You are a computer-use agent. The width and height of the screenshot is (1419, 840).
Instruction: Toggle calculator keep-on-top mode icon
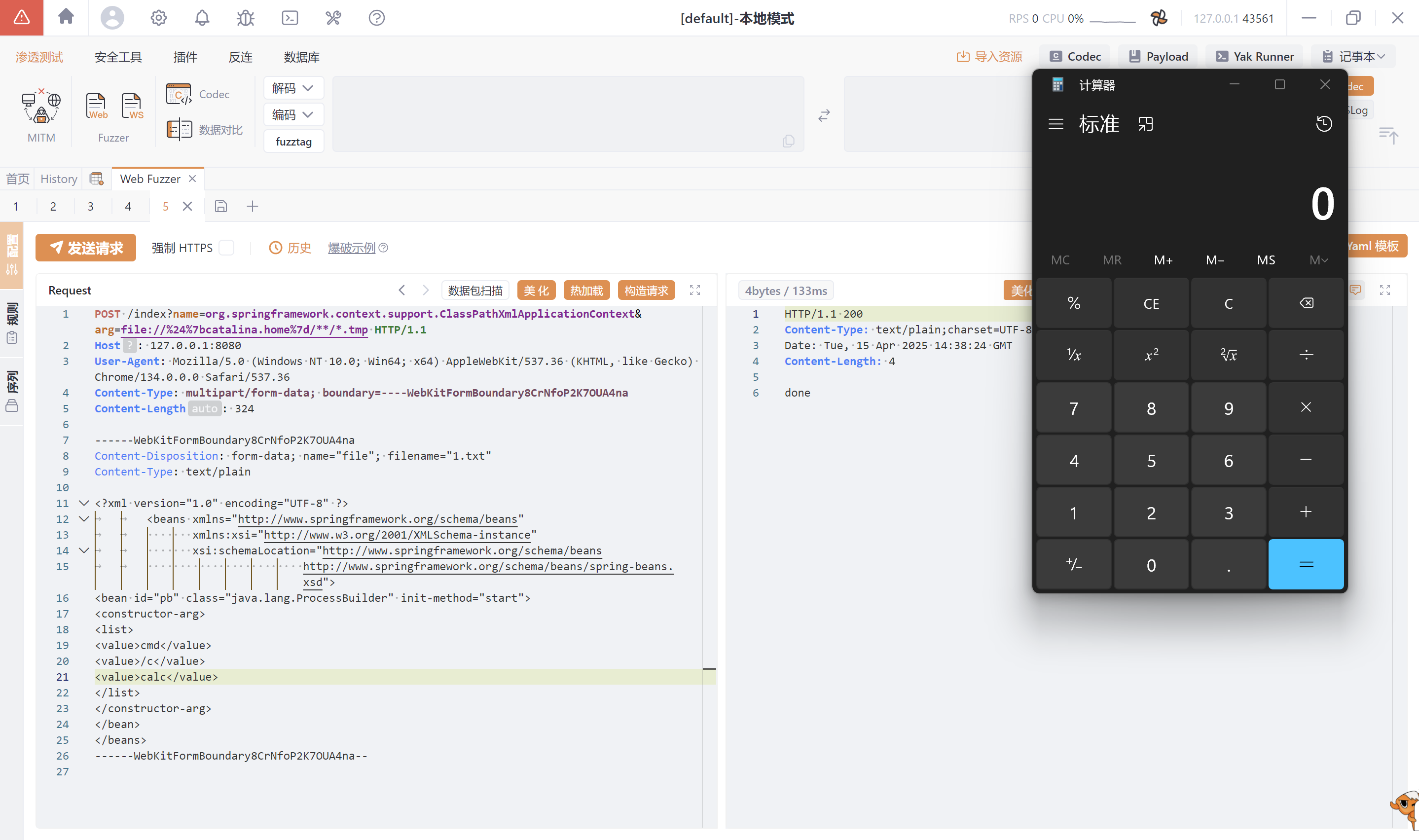(x=1145, y=124)
